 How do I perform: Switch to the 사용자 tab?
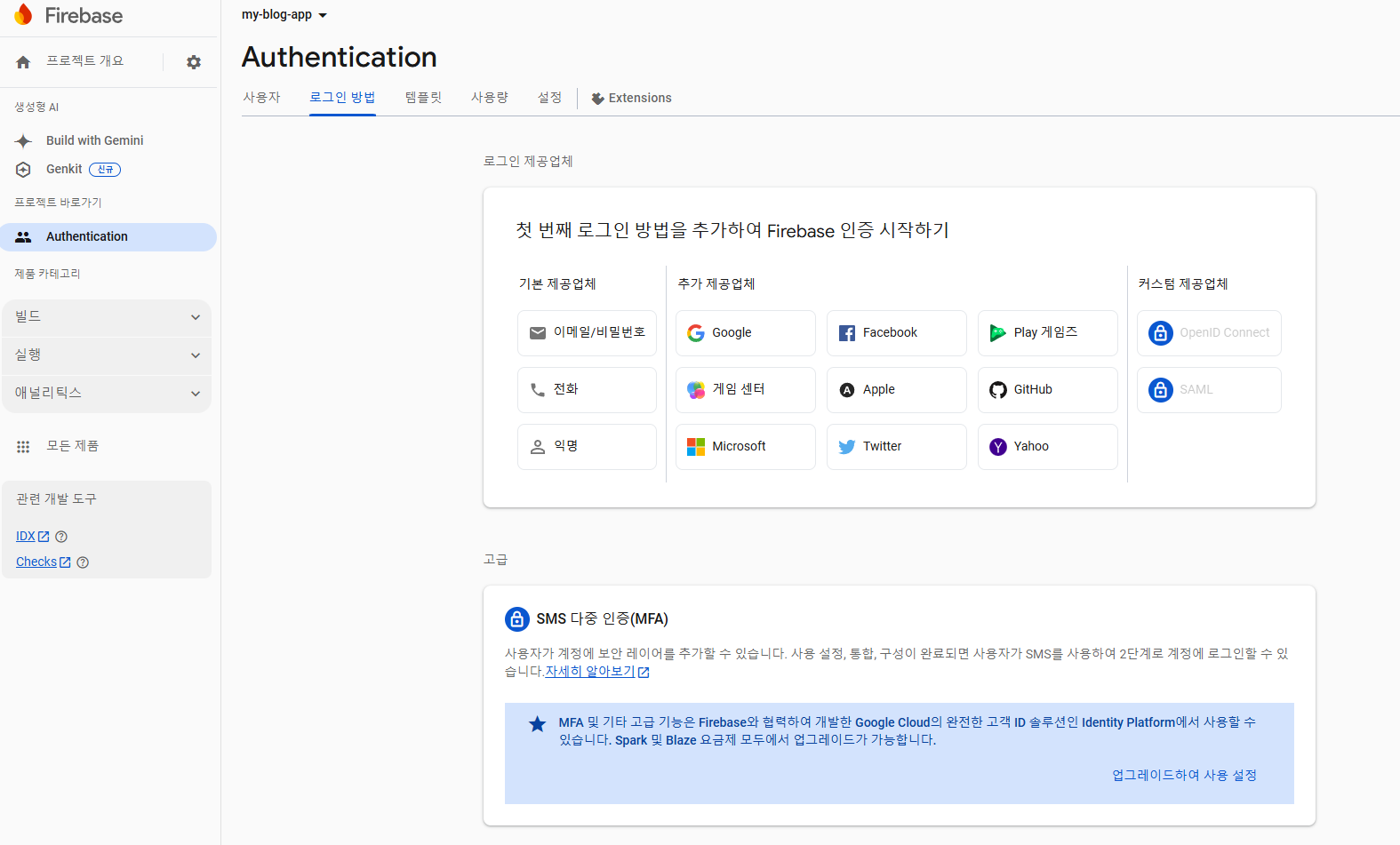(x=262, y=98)
